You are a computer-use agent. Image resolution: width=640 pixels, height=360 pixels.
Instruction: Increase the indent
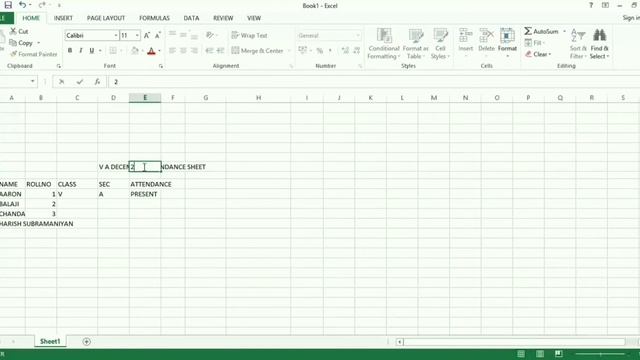220,51
